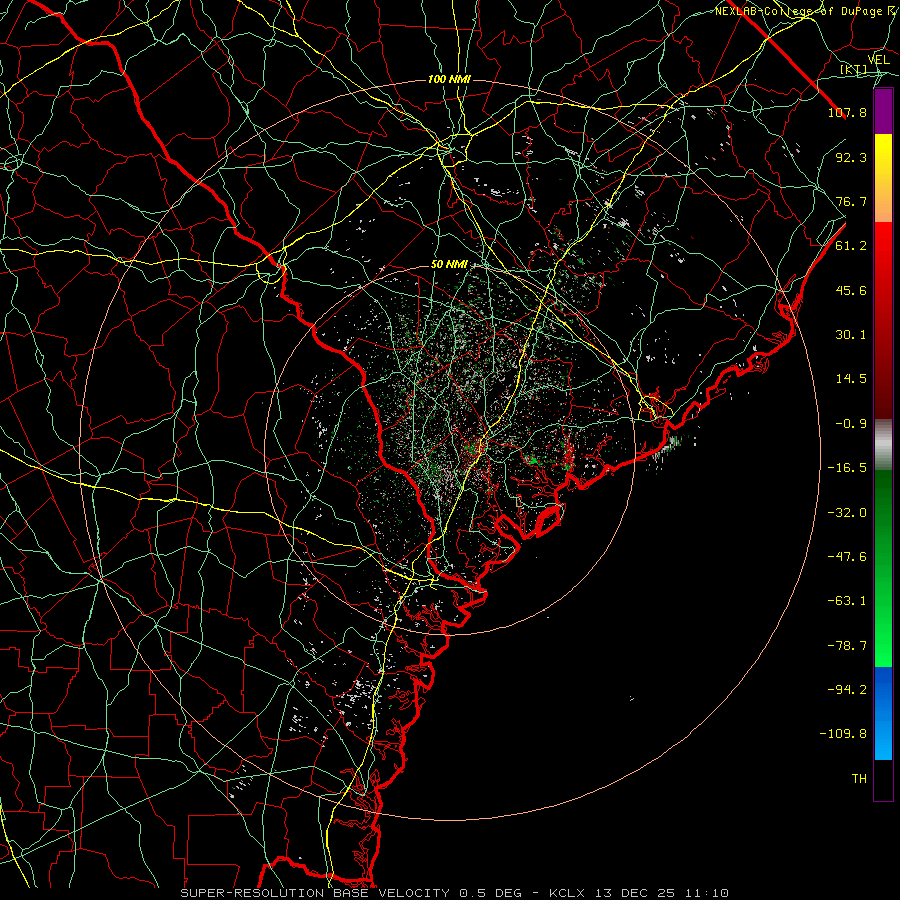Click the -16.5 velocity scale value
Viewport: 900px width, 900px height.
pyautogui.click(x=847, y=468)
